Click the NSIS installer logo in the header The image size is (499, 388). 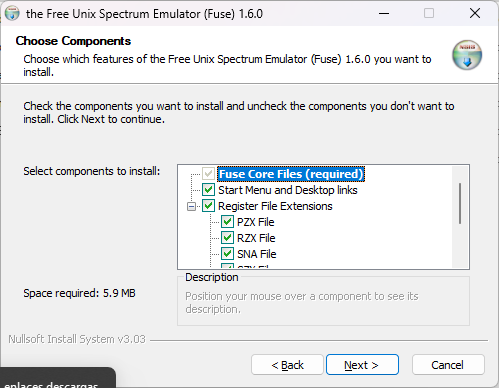coord(467,55)
